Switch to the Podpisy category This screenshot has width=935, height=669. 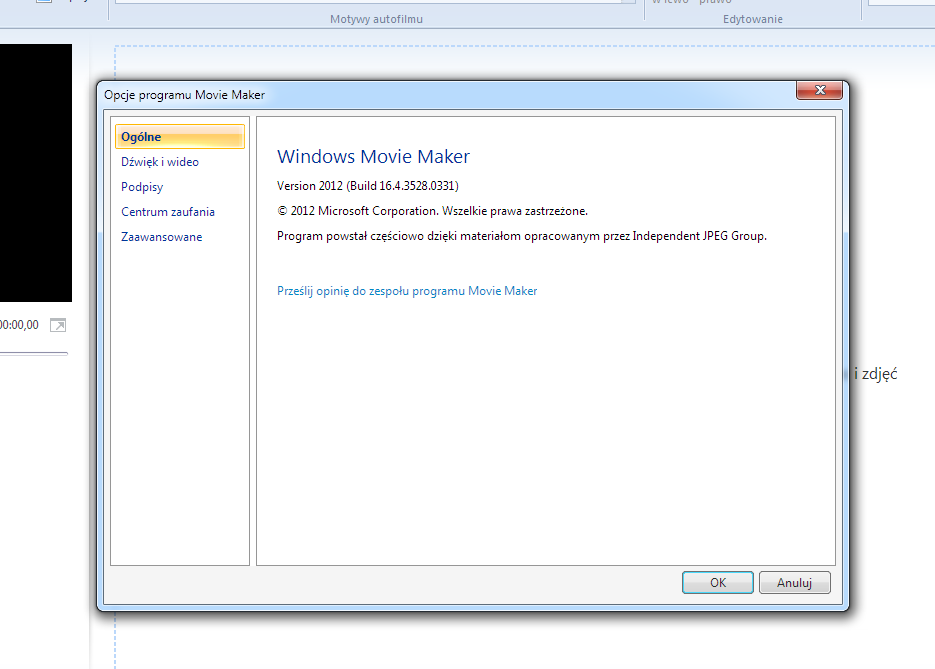pyautogui.click(x=142, y=187)
